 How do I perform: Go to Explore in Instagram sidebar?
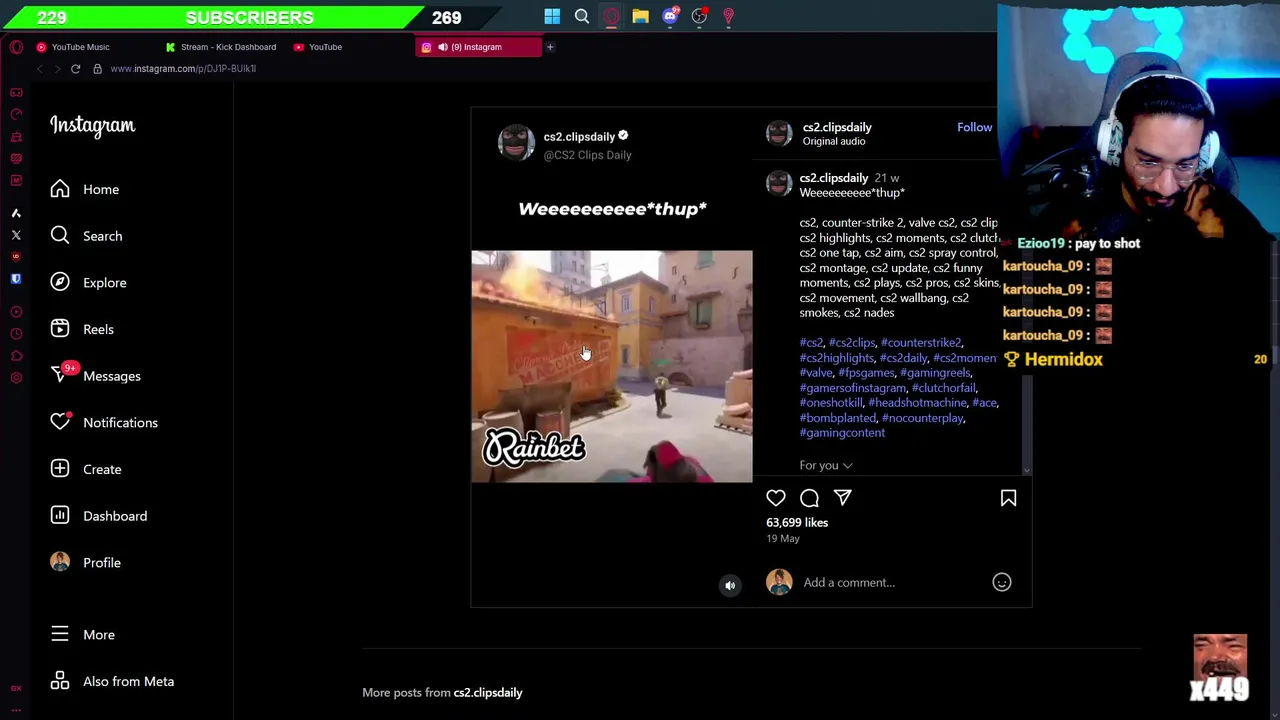point(89,282)
